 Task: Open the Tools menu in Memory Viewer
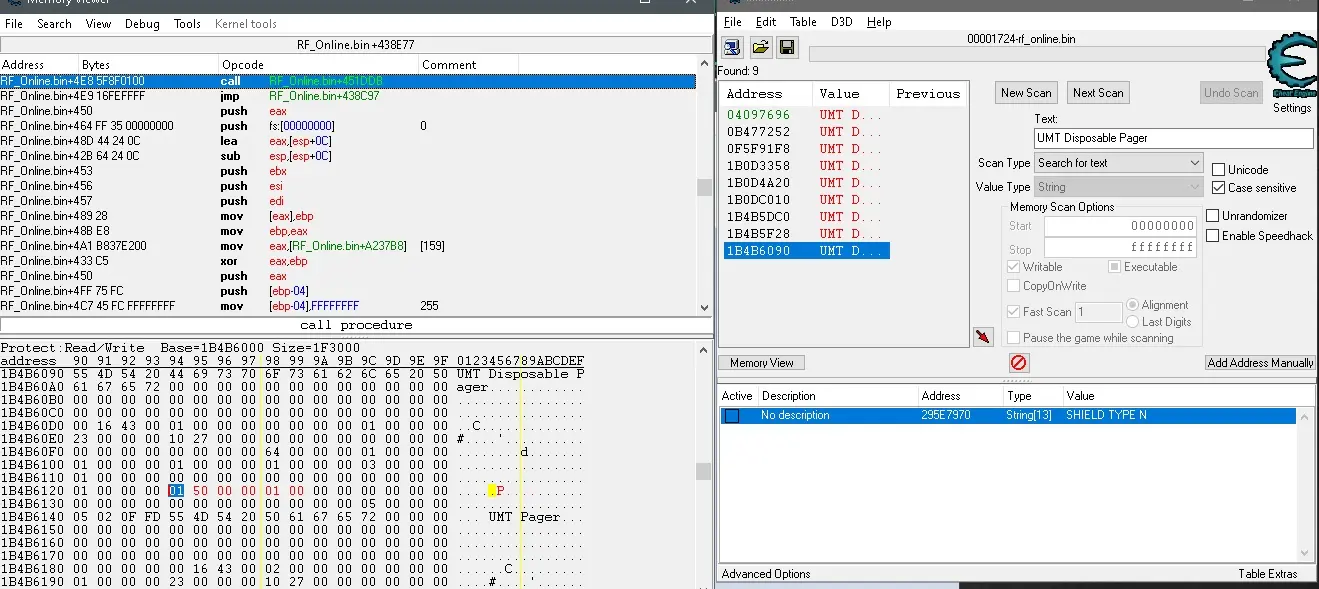click(x=187, y=24)
